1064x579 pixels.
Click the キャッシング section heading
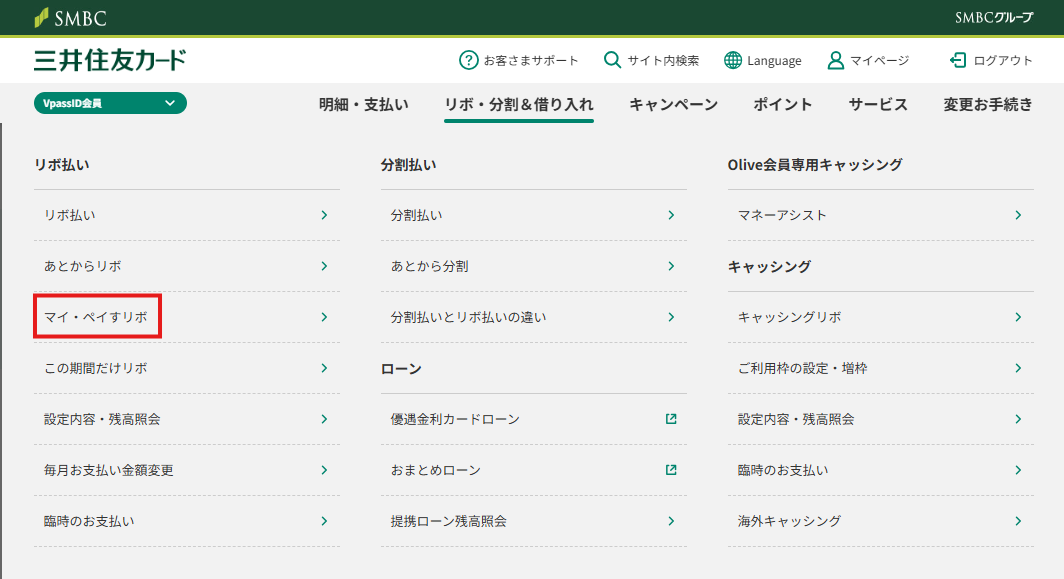(x=769, y=267)
